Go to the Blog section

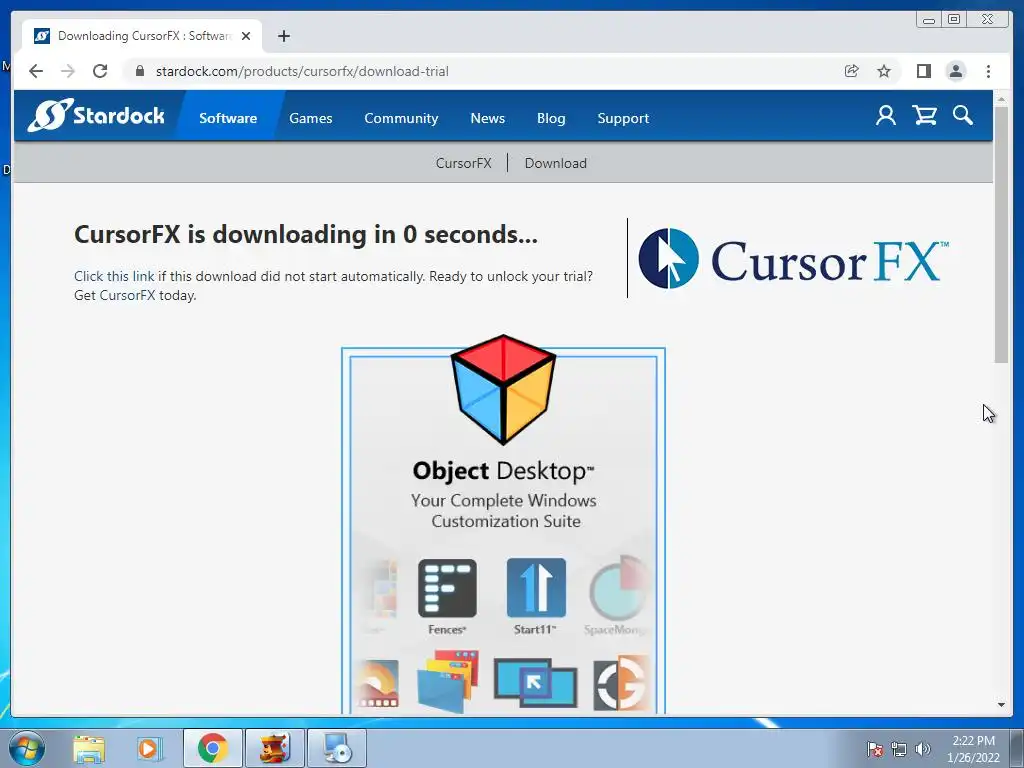tap(551, 118)
